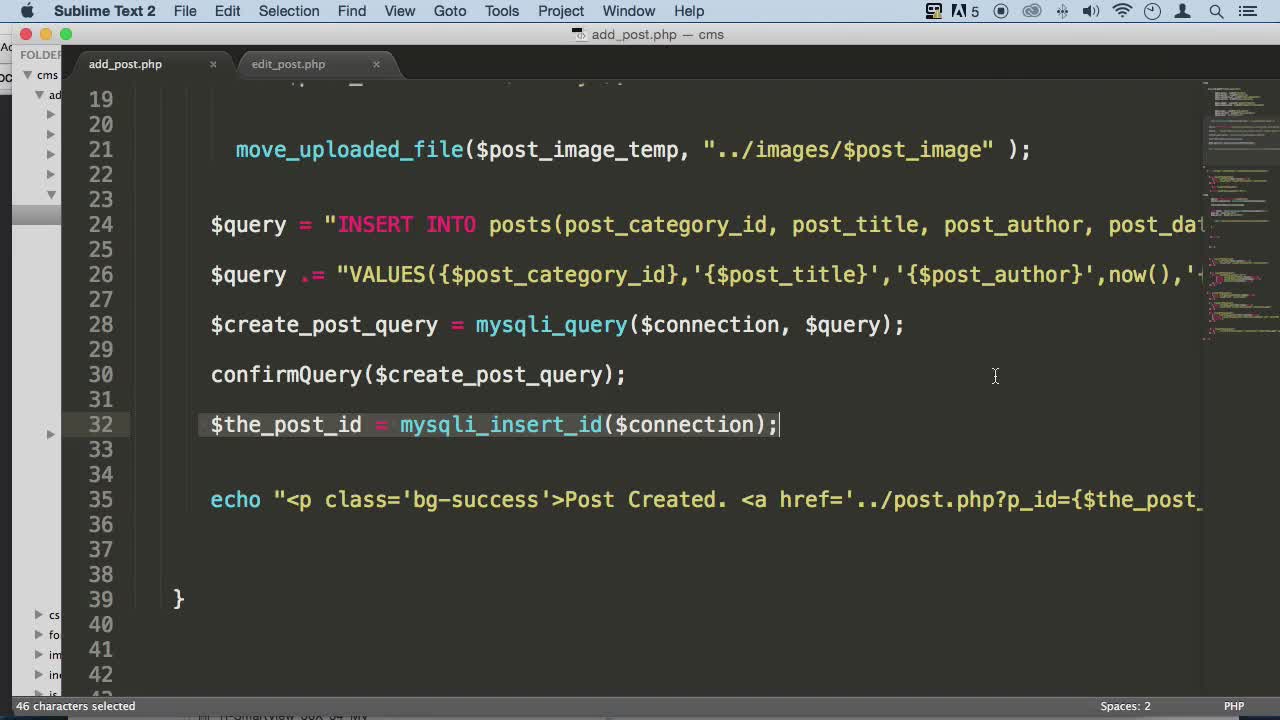1280x720 pixels.
Task: Open the Notification Center list icon
Action: [x=1247, y=11]
